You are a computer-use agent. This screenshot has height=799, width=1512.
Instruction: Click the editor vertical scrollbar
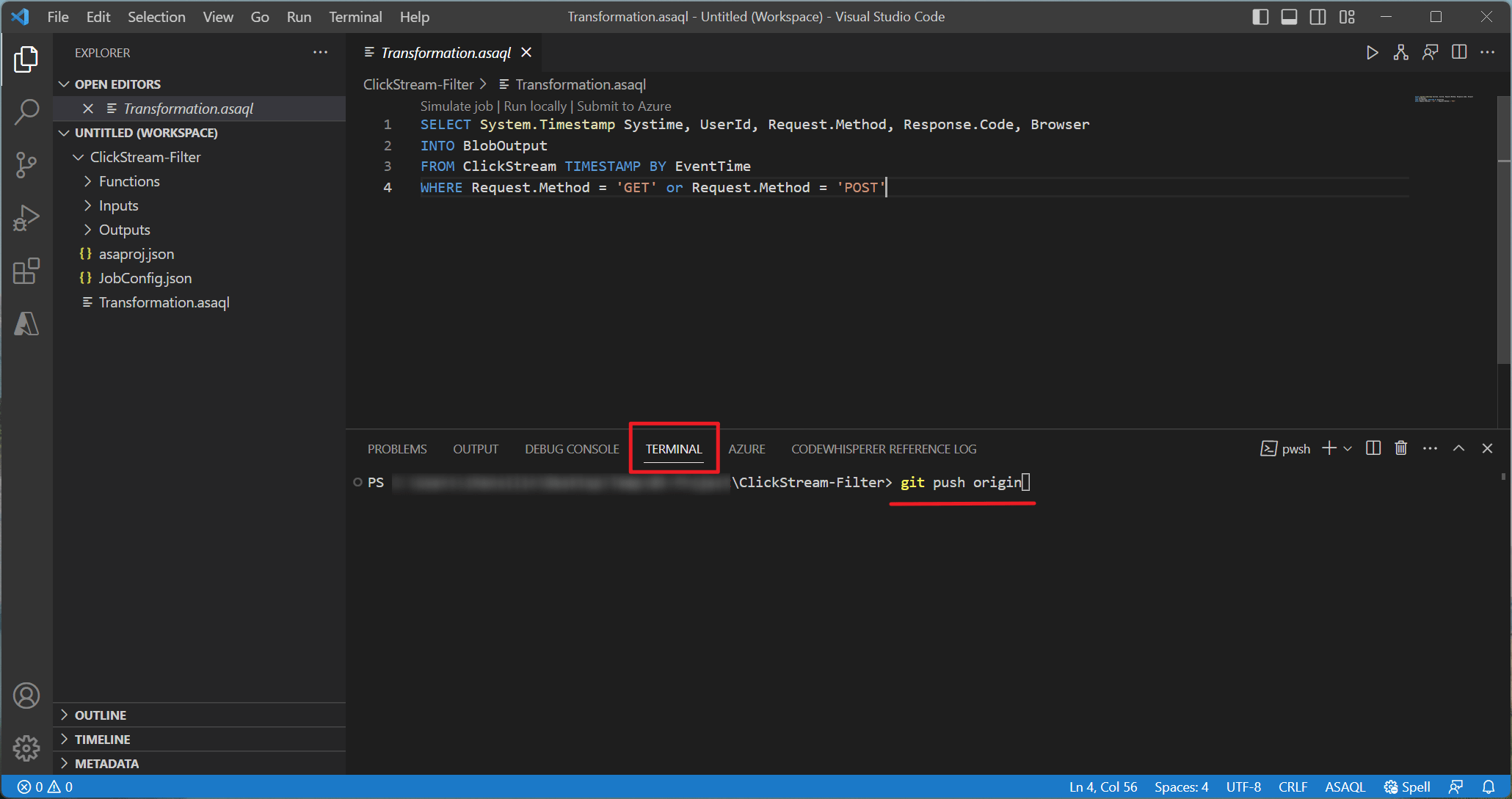tap(1503, 257)
